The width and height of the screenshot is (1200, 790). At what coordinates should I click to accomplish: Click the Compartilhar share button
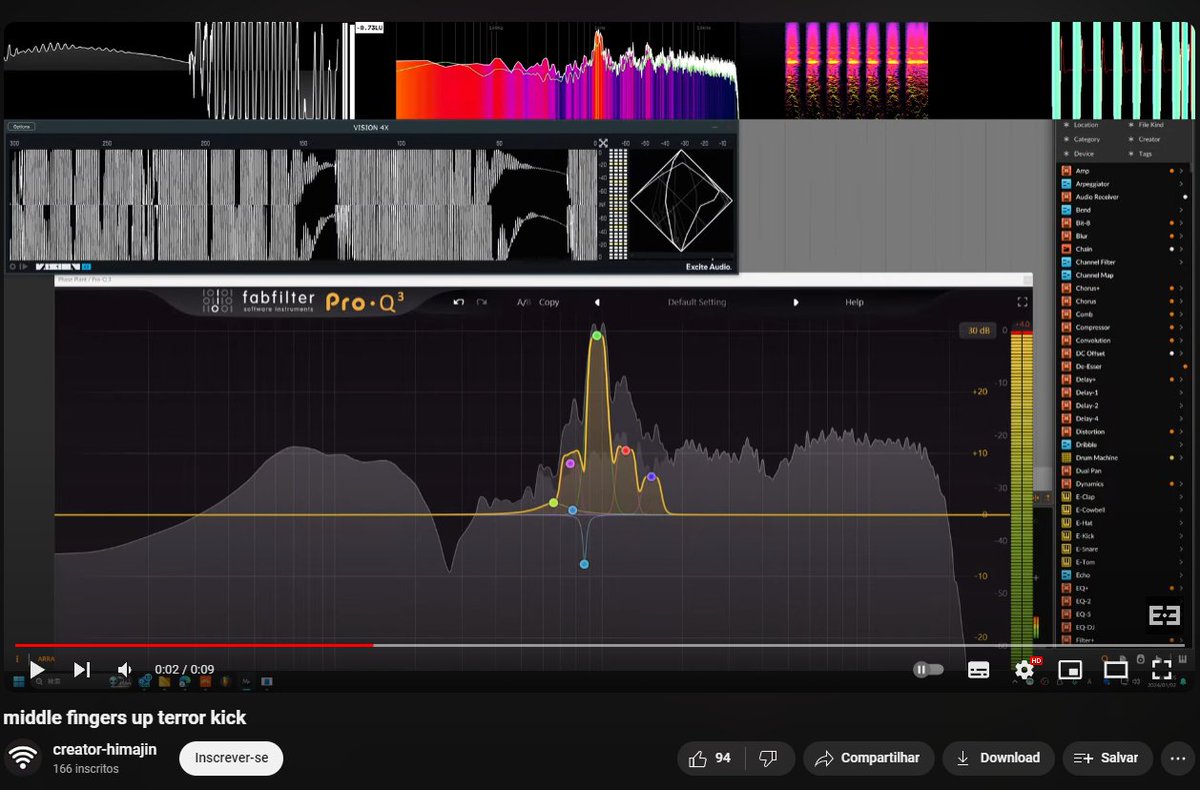tap(867, 758)
